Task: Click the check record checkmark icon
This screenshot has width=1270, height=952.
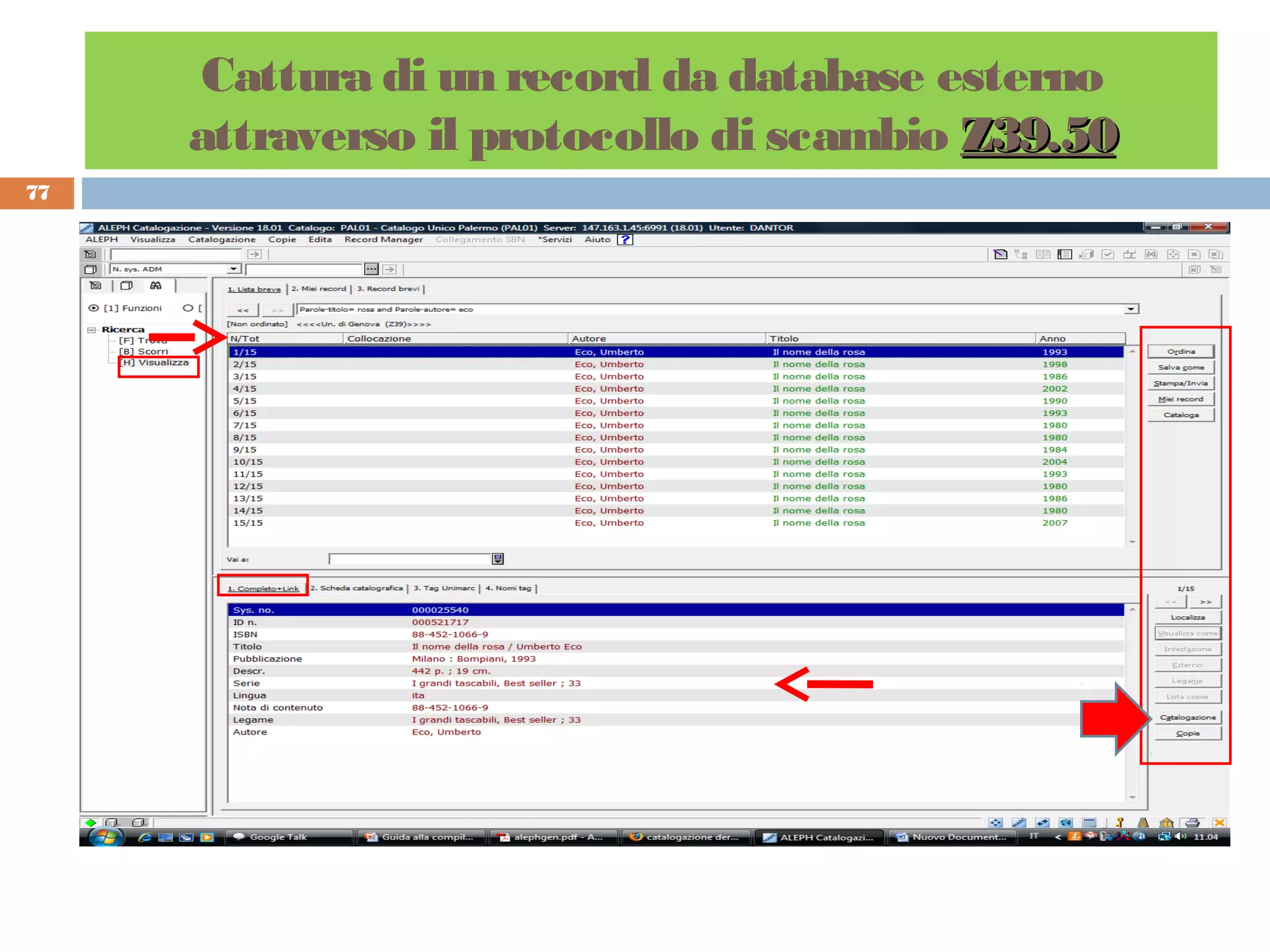Action: (x=1108, y=254)
